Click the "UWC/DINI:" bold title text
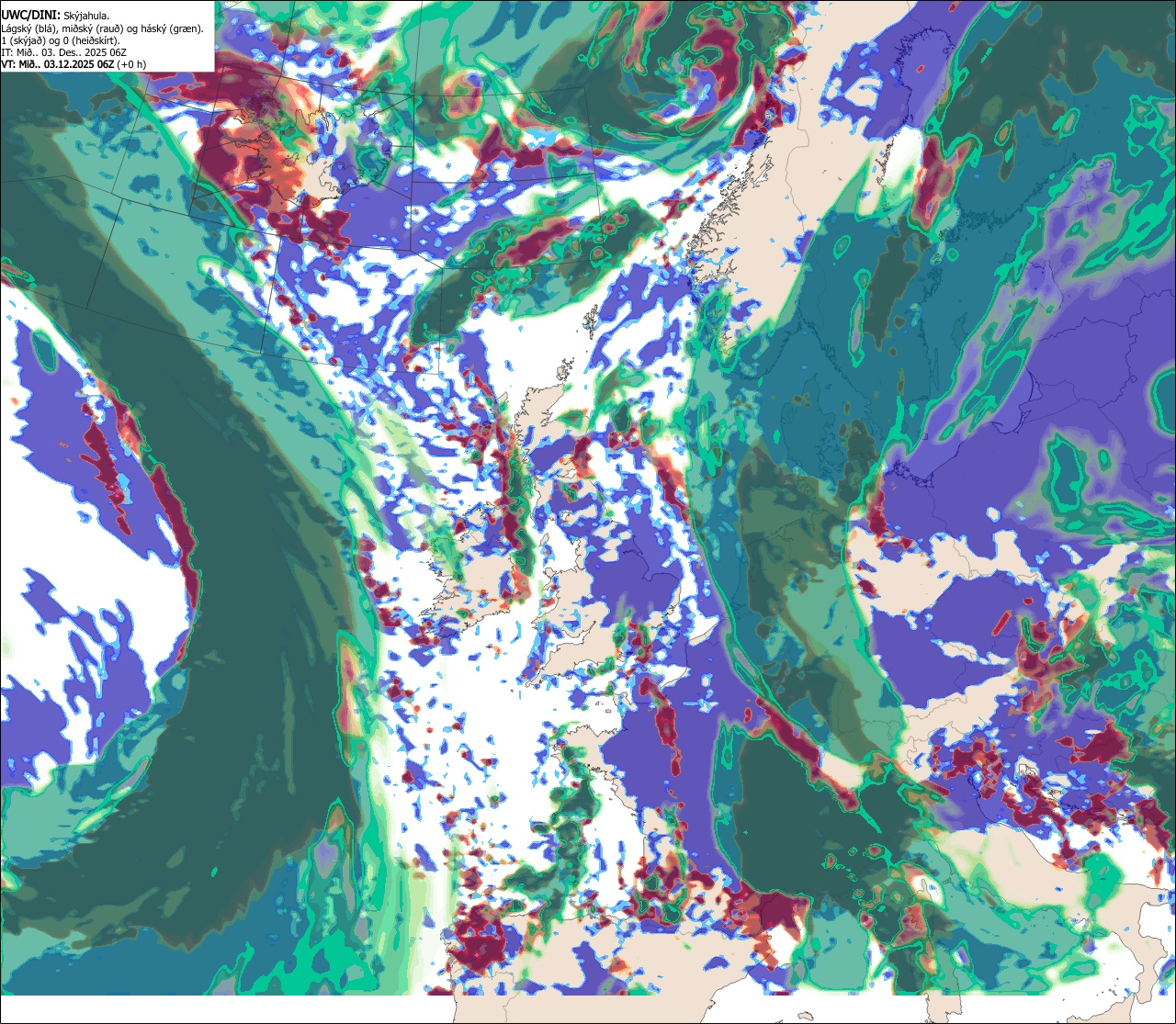 point(31,16)
